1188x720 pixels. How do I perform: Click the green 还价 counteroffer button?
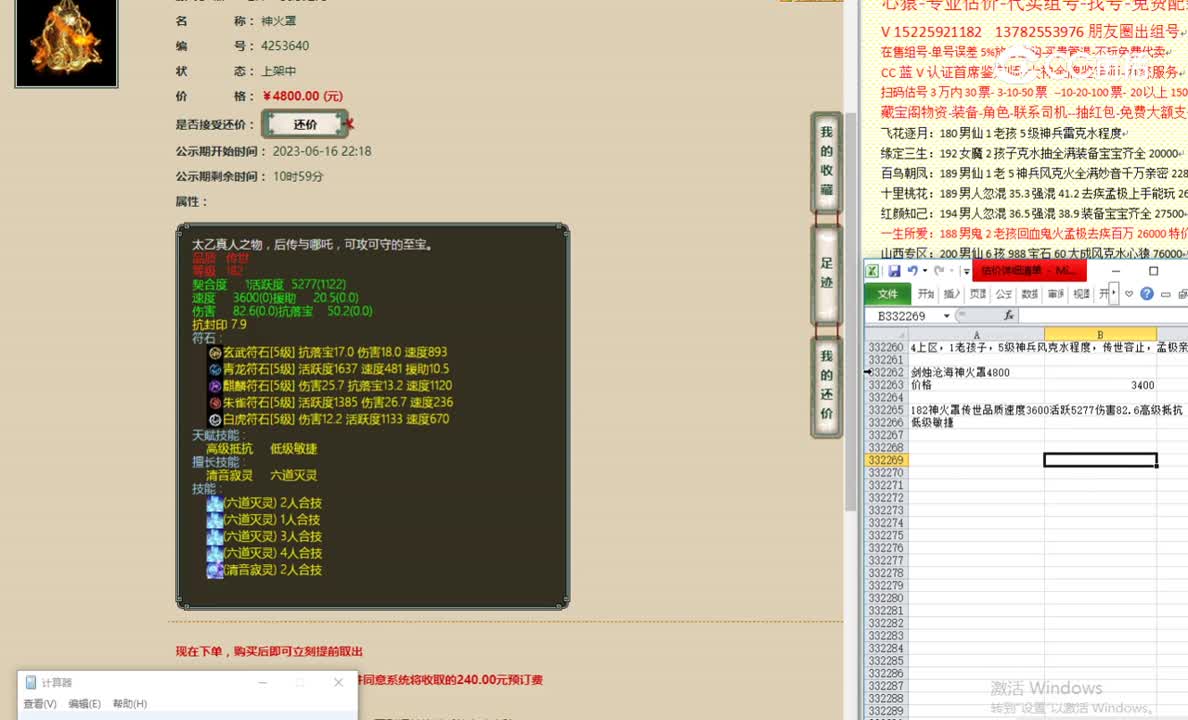click(x=304, y=123)
